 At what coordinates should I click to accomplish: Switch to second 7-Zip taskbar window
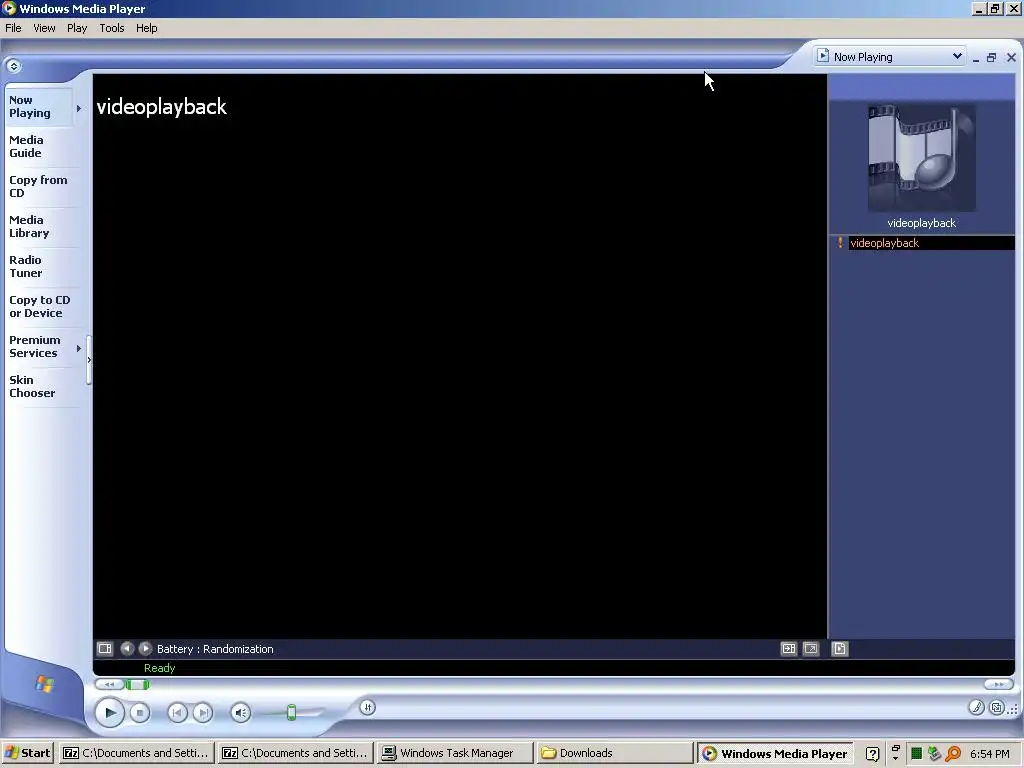[296, 753]
